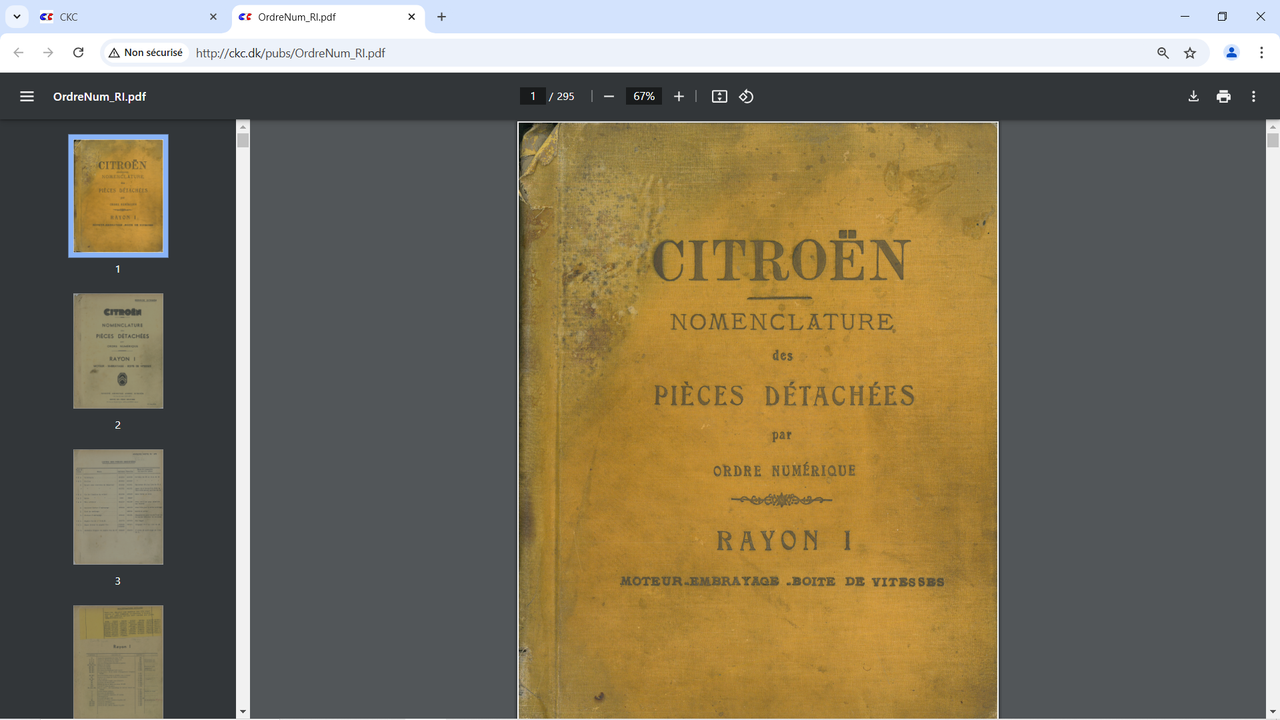
Task: Click the browser back arrow
Action: tap(18, 53)
